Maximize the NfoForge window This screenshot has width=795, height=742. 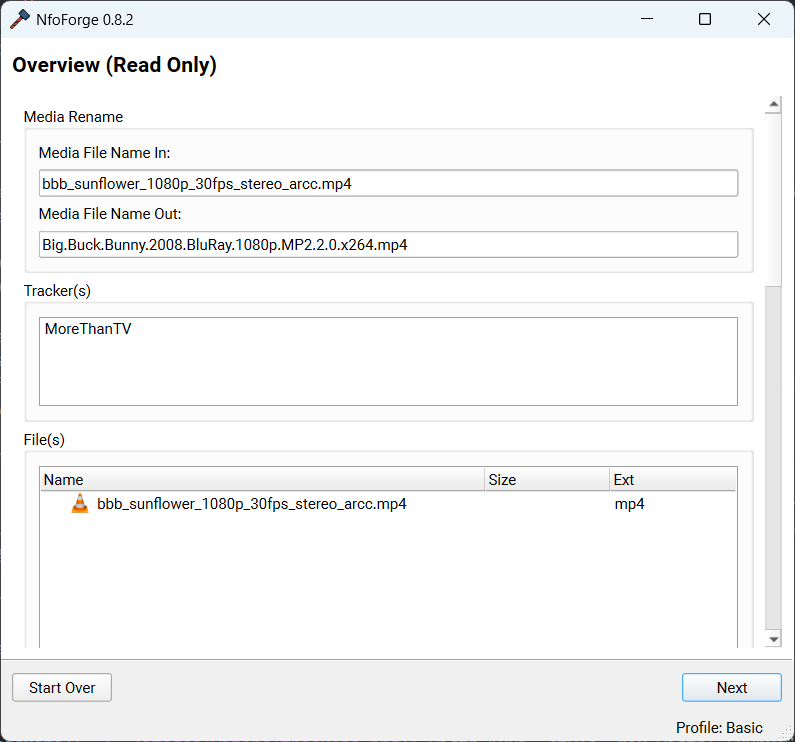[705, 19]
